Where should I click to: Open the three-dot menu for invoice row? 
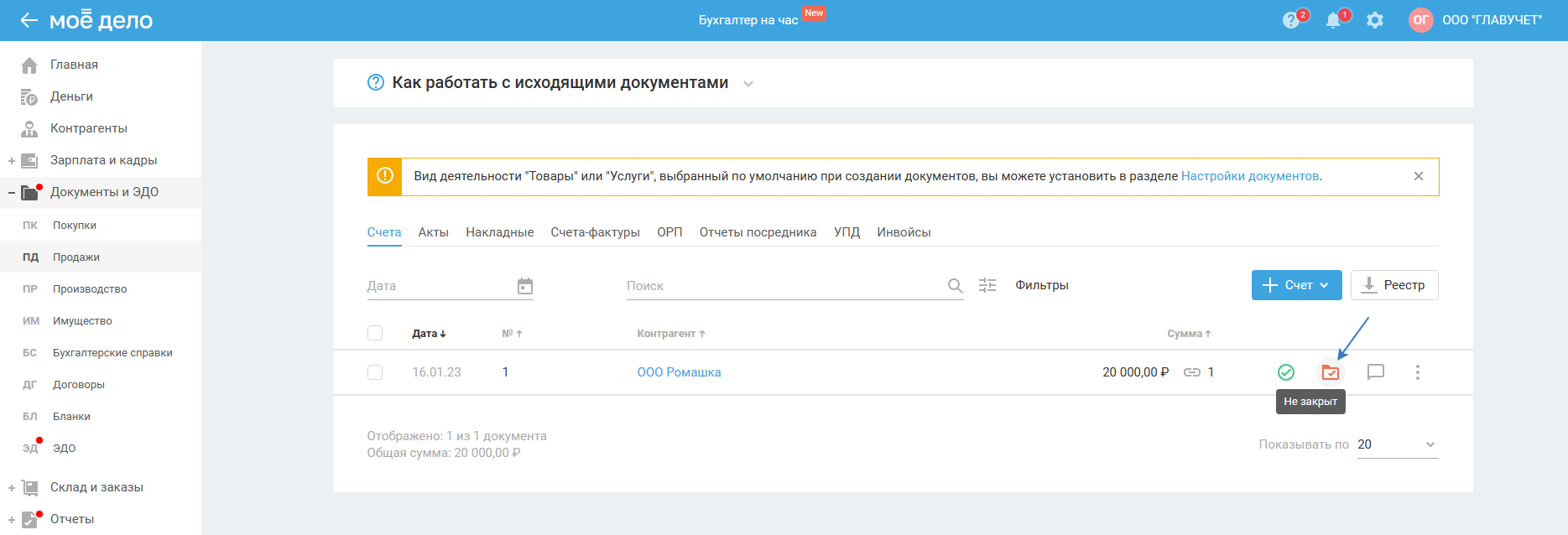pos(1417,372)
